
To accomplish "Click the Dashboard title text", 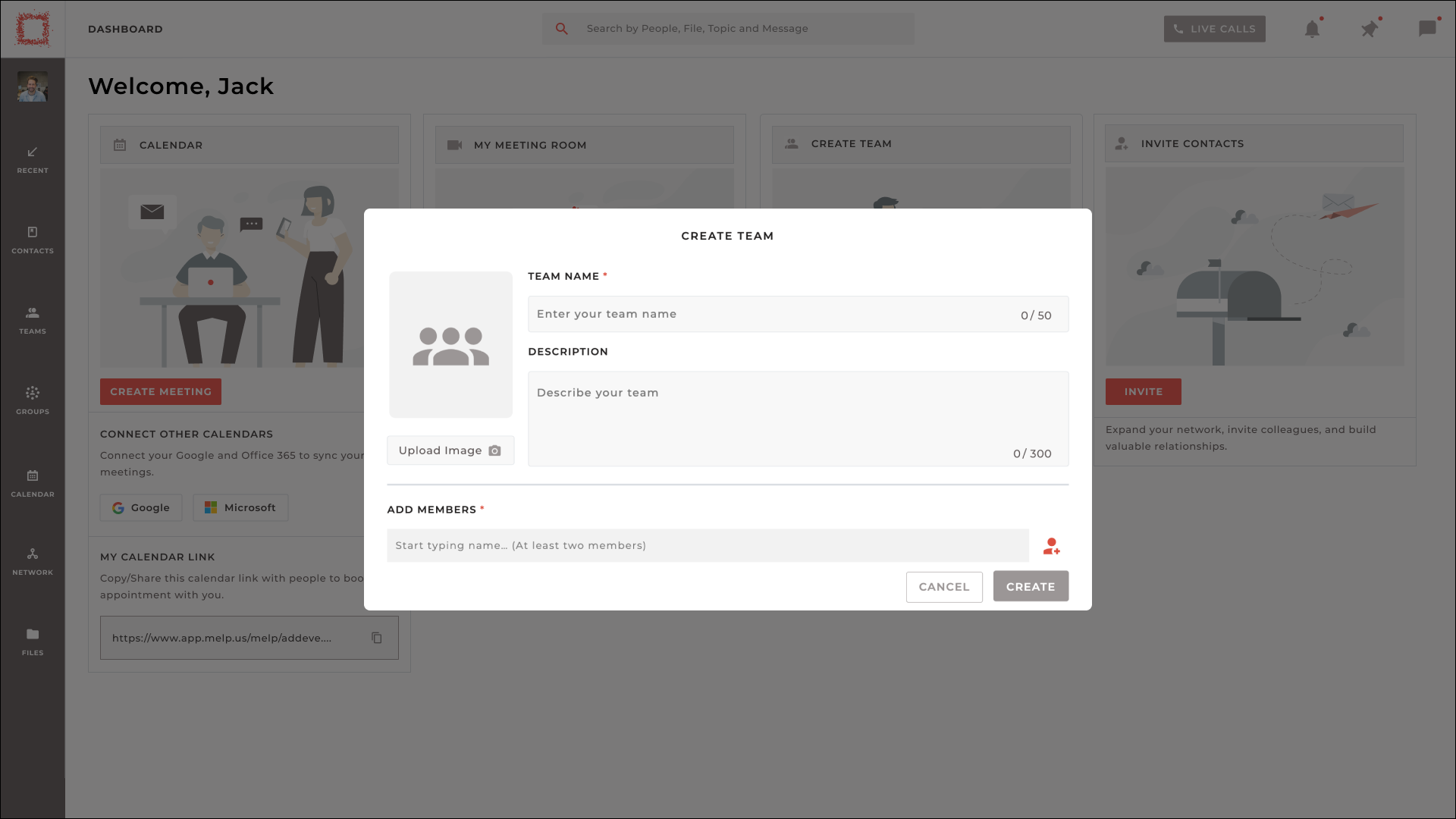I will pyautogui.click(x=125, y=29).
